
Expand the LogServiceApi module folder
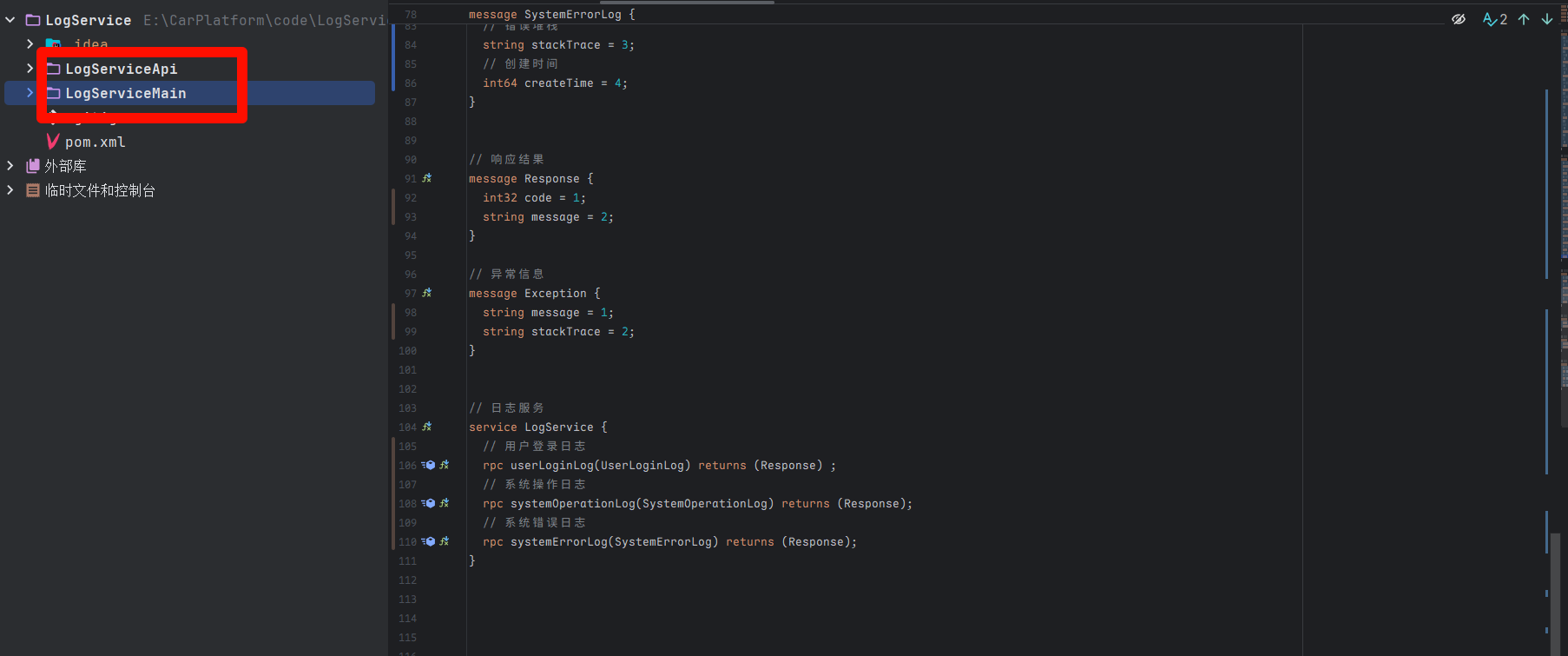(x=30, y=69)
